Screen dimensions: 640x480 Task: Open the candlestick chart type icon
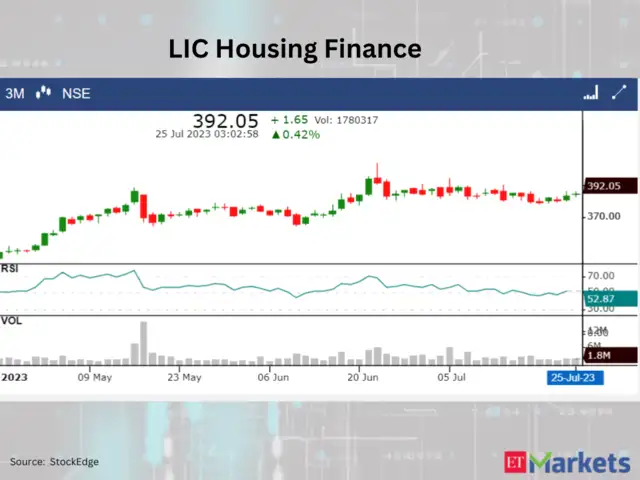coord(43,93)
